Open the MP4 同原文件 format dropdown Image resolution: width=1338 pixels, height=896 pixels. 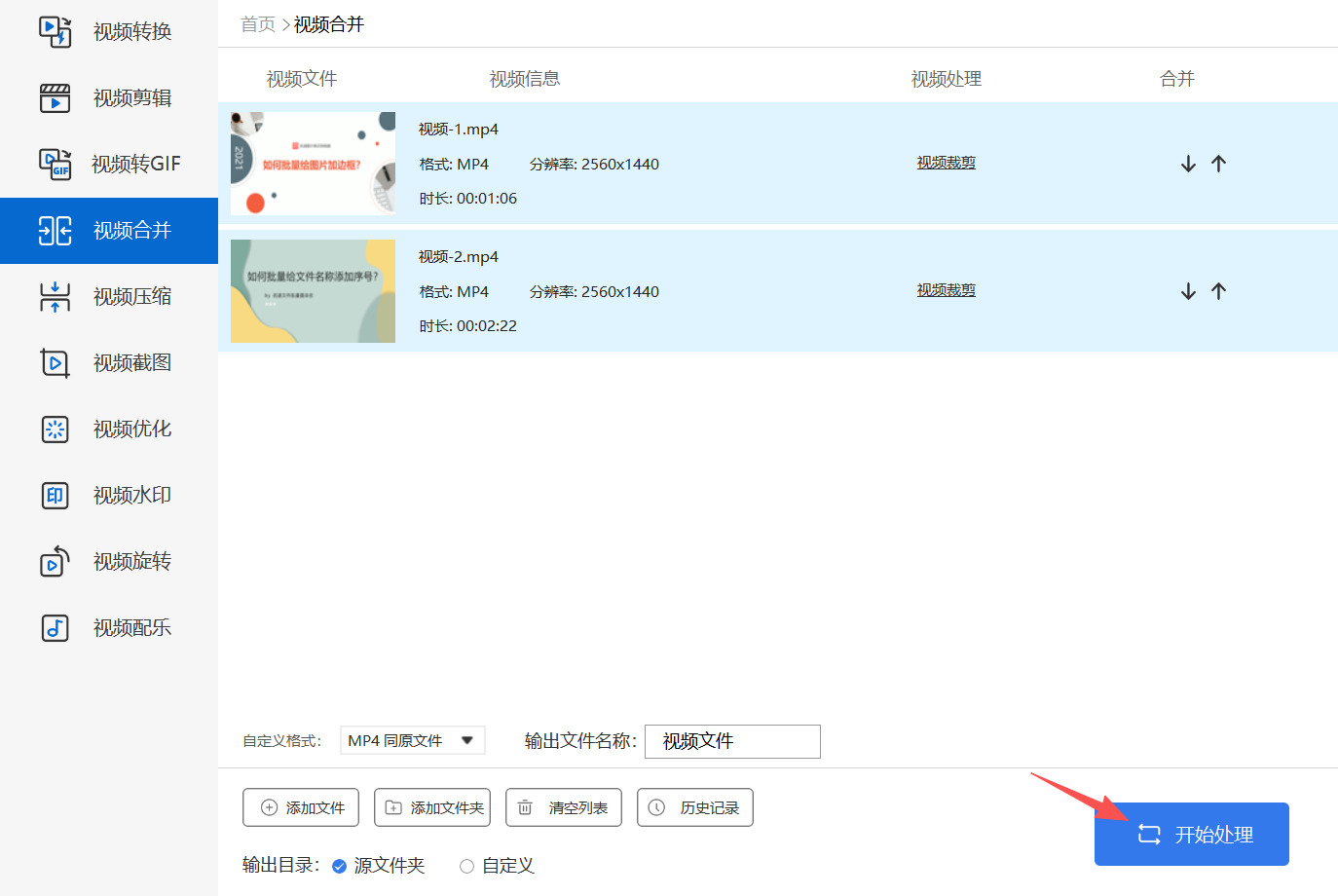pyautogui.click(x=412, y=740)
